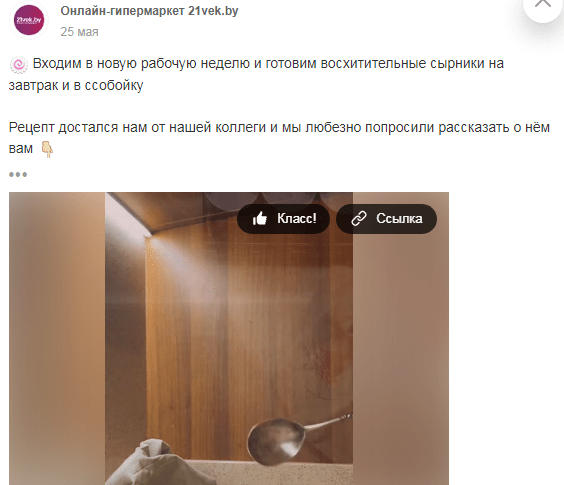Close the post with the X button
564x485 pixels.
(x=543, y=5)
